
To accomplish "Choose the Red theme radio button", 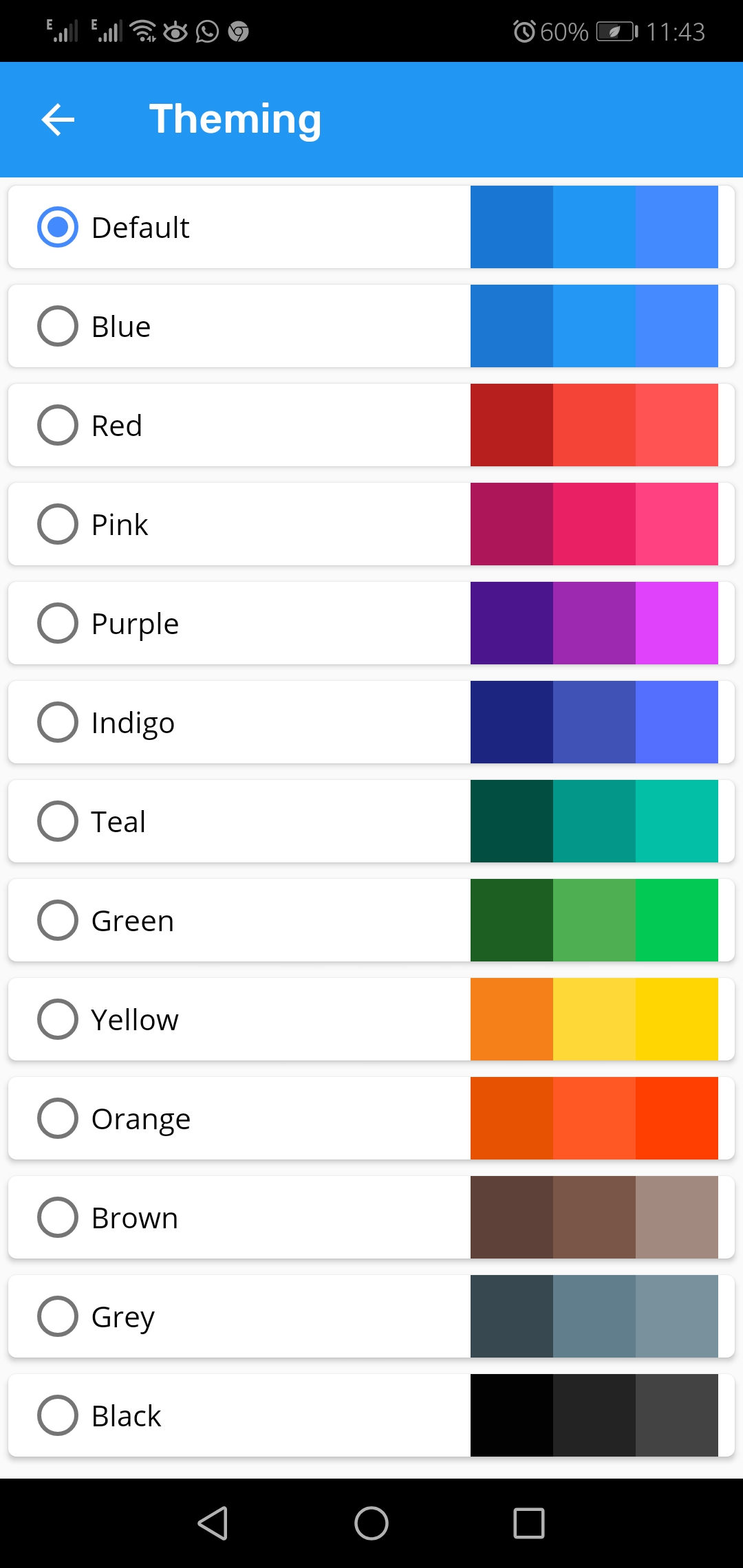I will click(x=58, y=425).
